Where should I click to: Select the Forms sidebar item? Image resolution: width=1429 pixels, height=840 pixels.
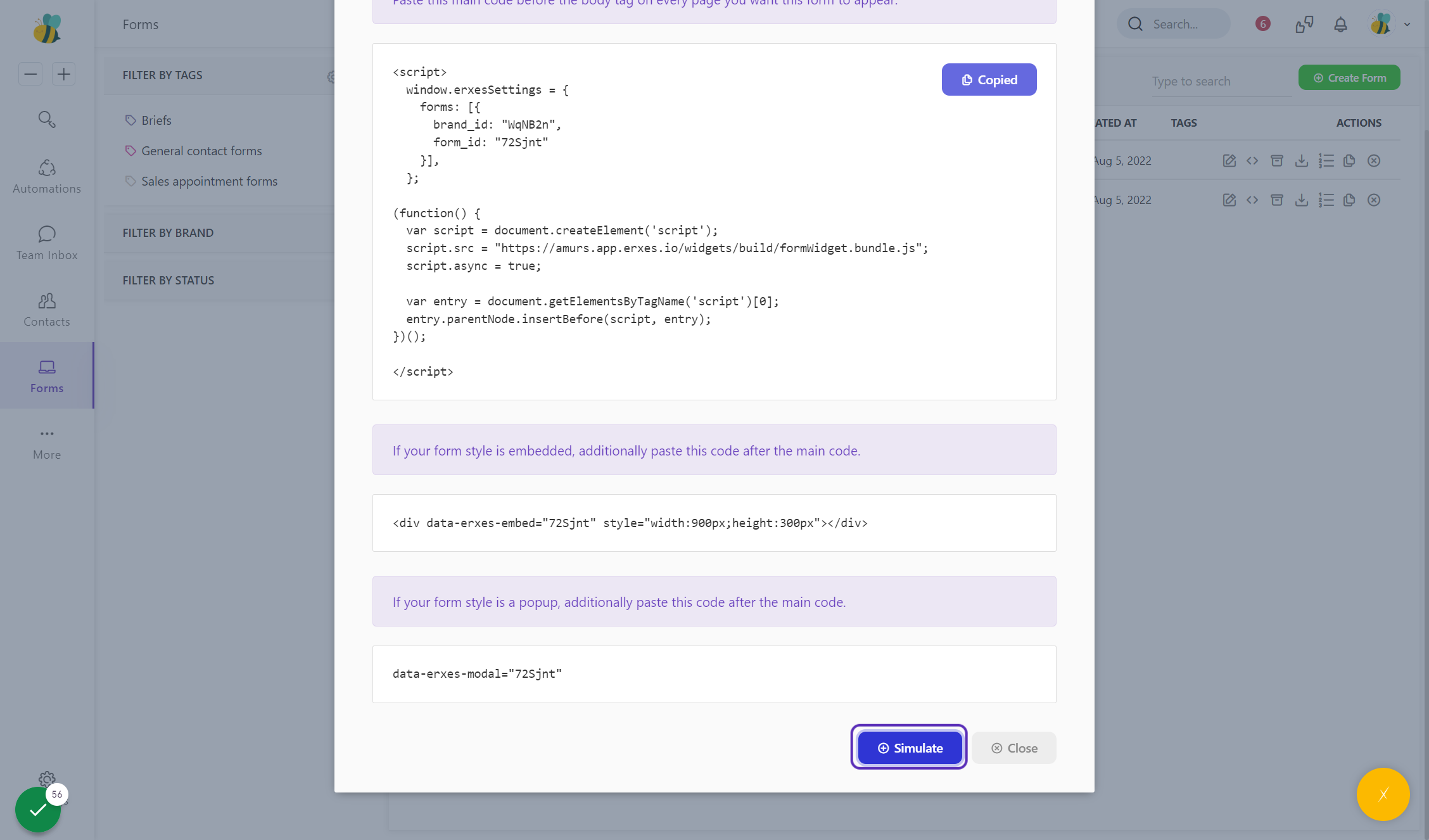click(x=47, y=376)
